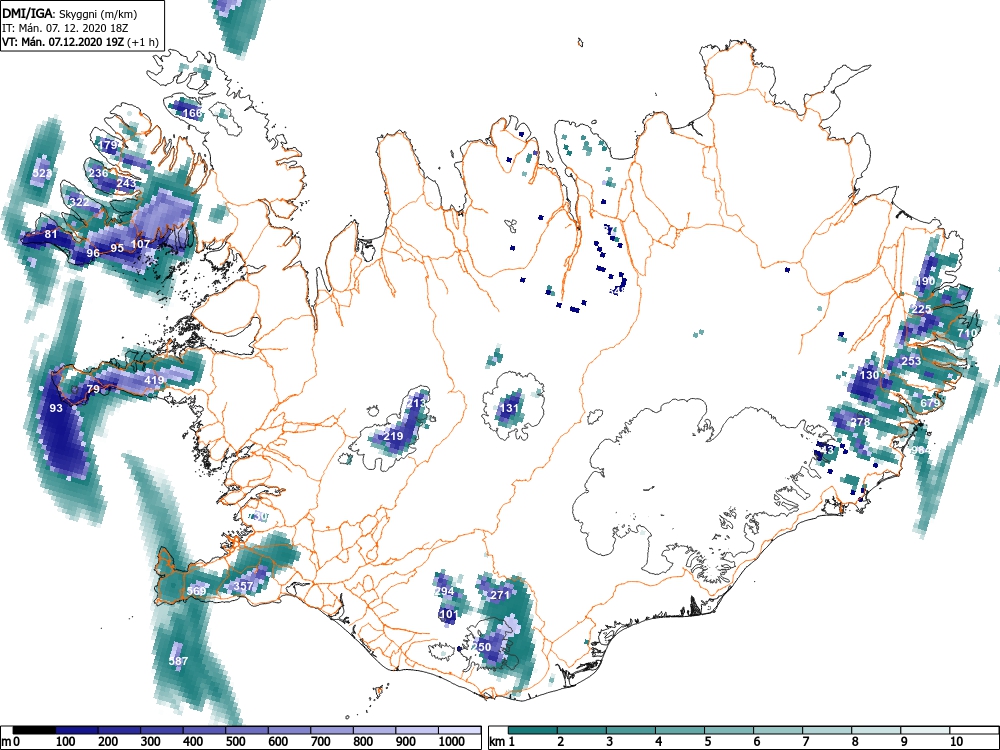Select the visibility value 101
Image resolution: width=1000 pixels, height=750 pixels.
click(448, 615)
